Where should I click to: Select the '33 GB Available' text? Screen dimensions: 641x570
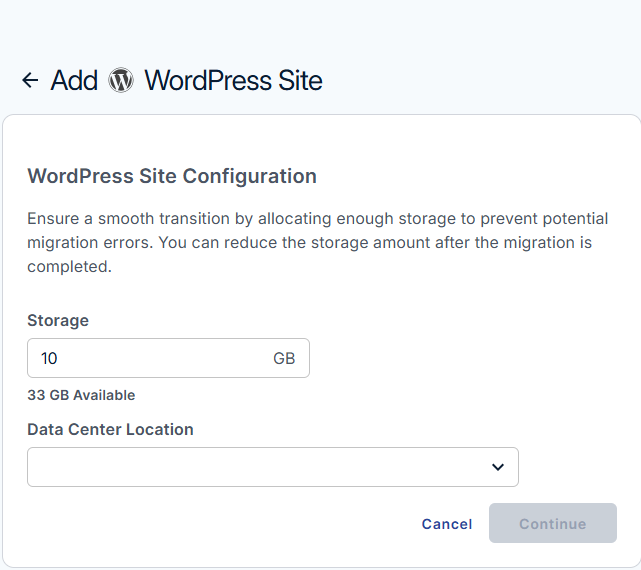pyautogui.click(x=81, y=395)
